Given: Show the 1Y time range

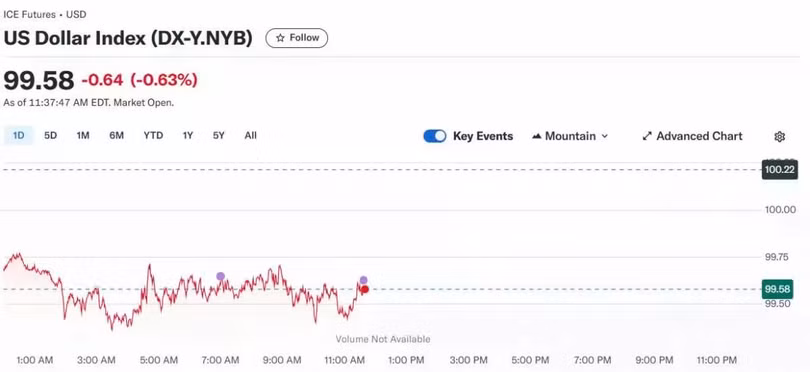Looking at the screenshot, I should tap(188, 136).
